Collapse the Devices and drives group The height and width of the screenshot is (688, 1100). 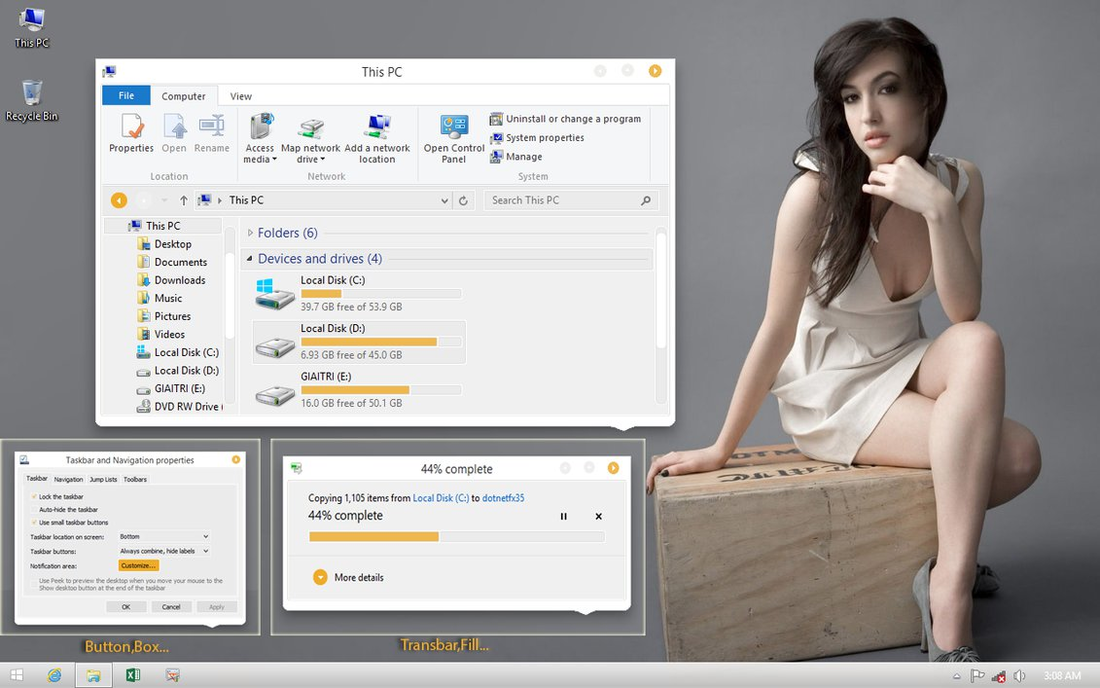coord(250,259)
